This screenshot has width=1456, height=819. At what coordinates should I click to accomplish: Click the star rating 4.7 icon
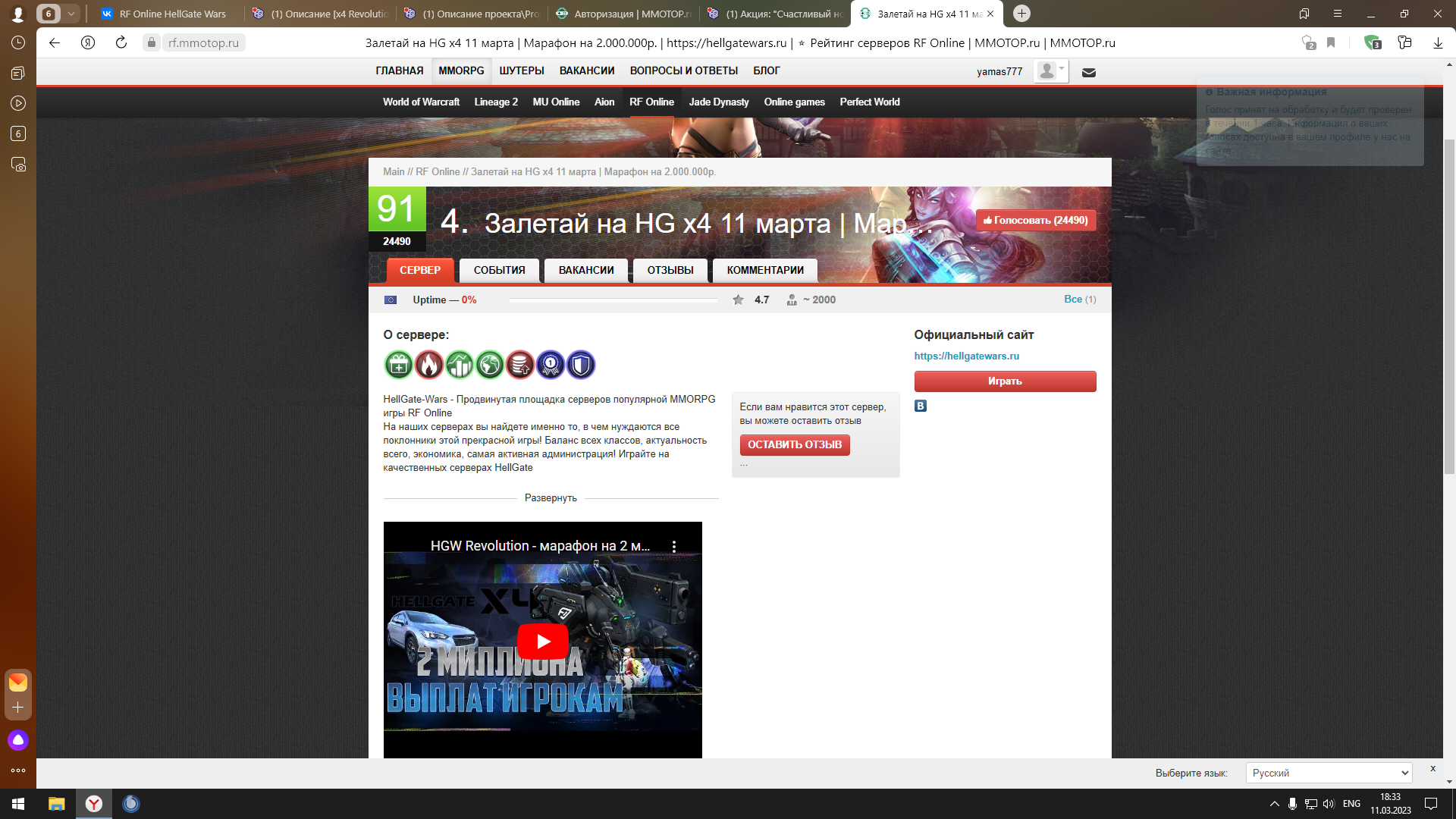(738, 300)
